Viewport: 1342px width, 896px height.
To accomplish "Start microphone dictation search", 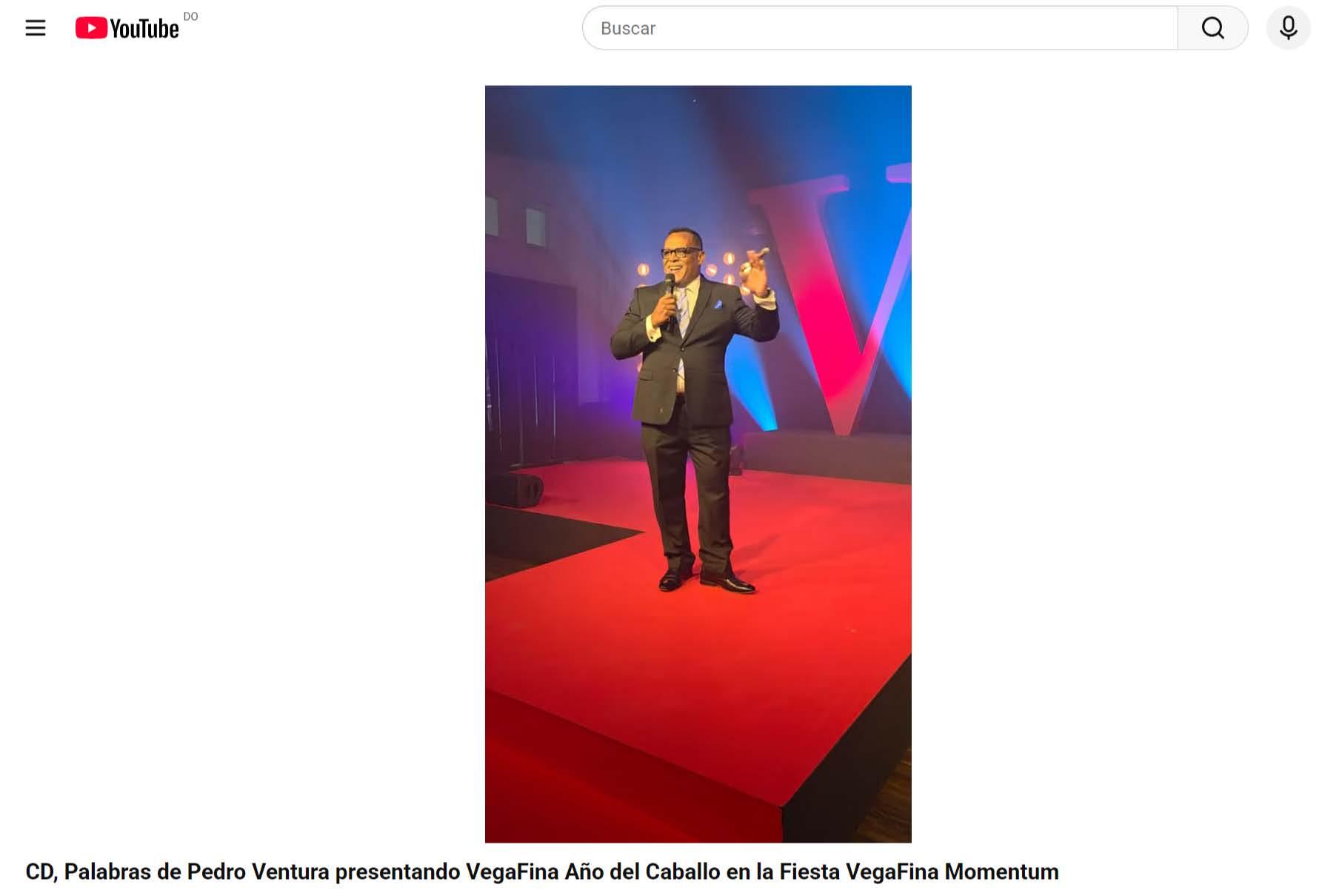I will point(1288,28).
